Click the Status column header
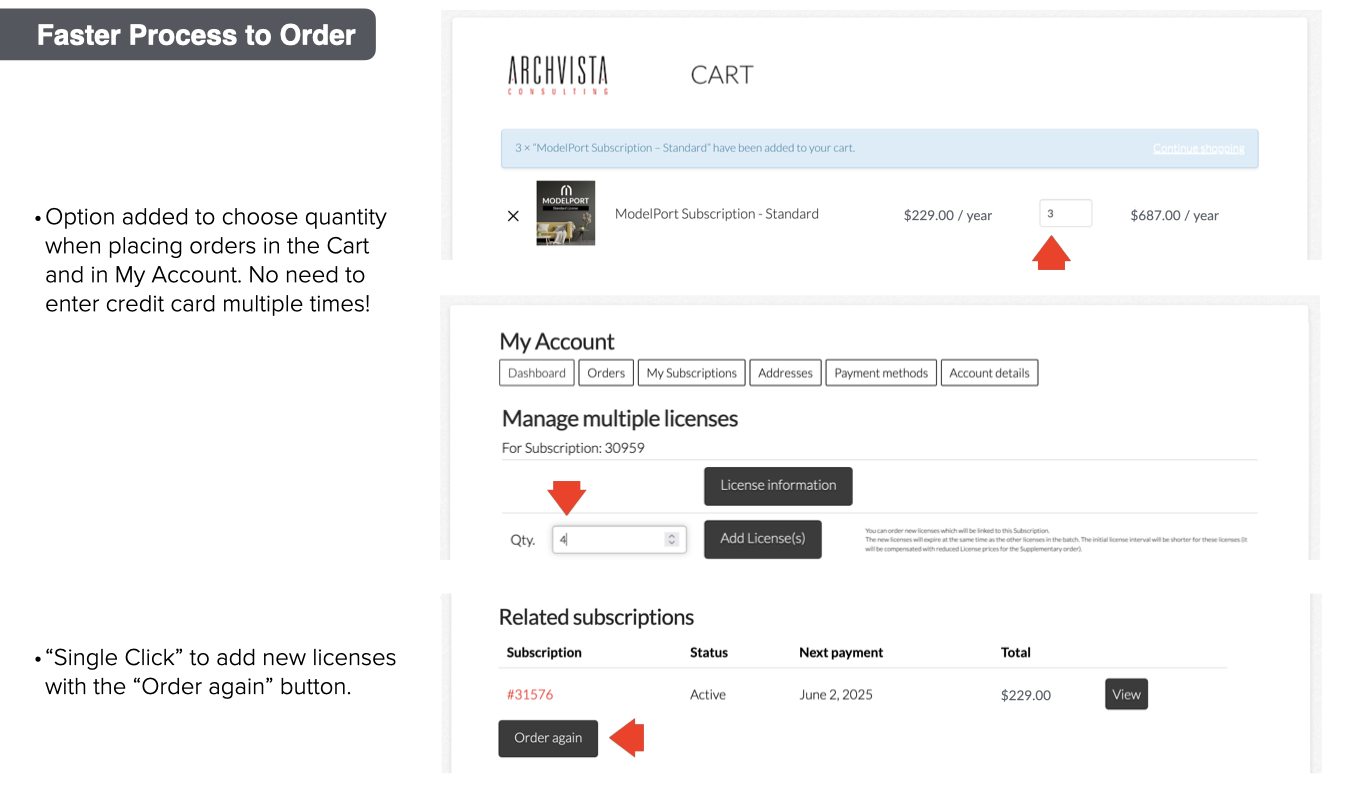Viewport: 1364px width, 802px height. click(x=709, y=652)
